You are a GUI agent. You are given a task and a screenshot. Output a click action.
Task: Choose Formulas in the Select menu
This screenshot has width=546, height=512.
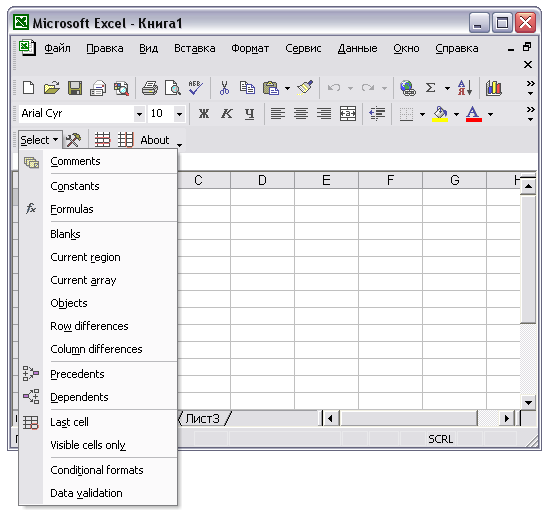click(x=99, y=209)
